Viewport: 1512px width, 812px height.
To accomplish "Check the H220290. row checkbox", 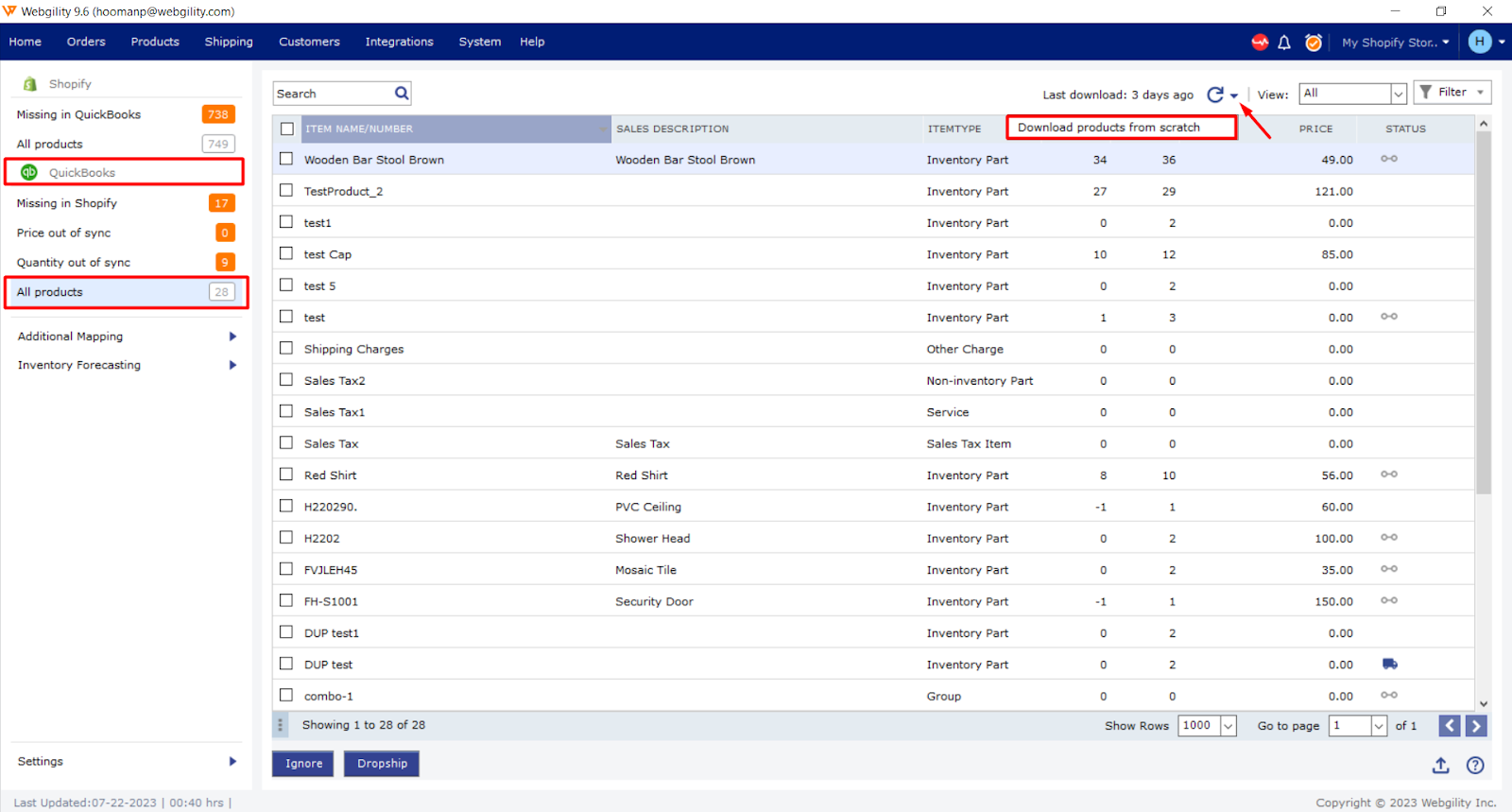I will pos(286,506).
